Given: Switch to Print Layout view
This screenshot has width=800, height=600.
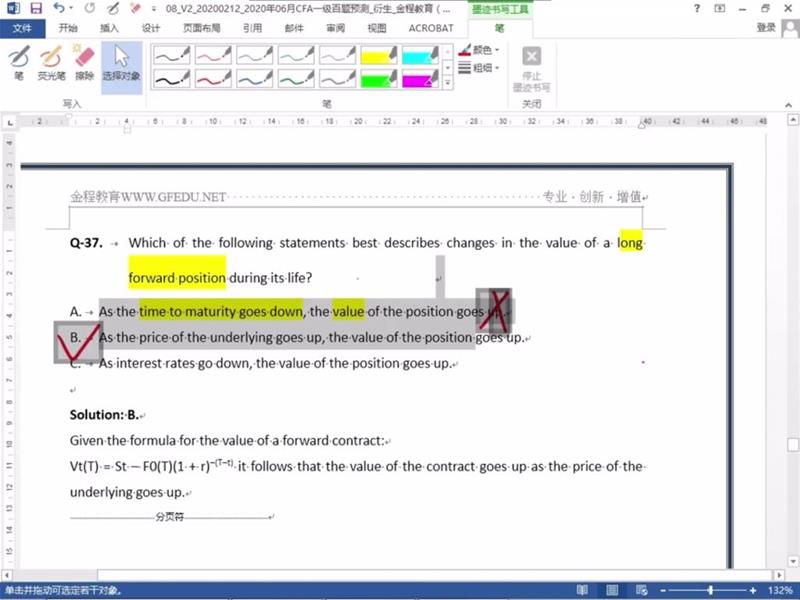Looking at the screenshot, I should tap(612, 591).
